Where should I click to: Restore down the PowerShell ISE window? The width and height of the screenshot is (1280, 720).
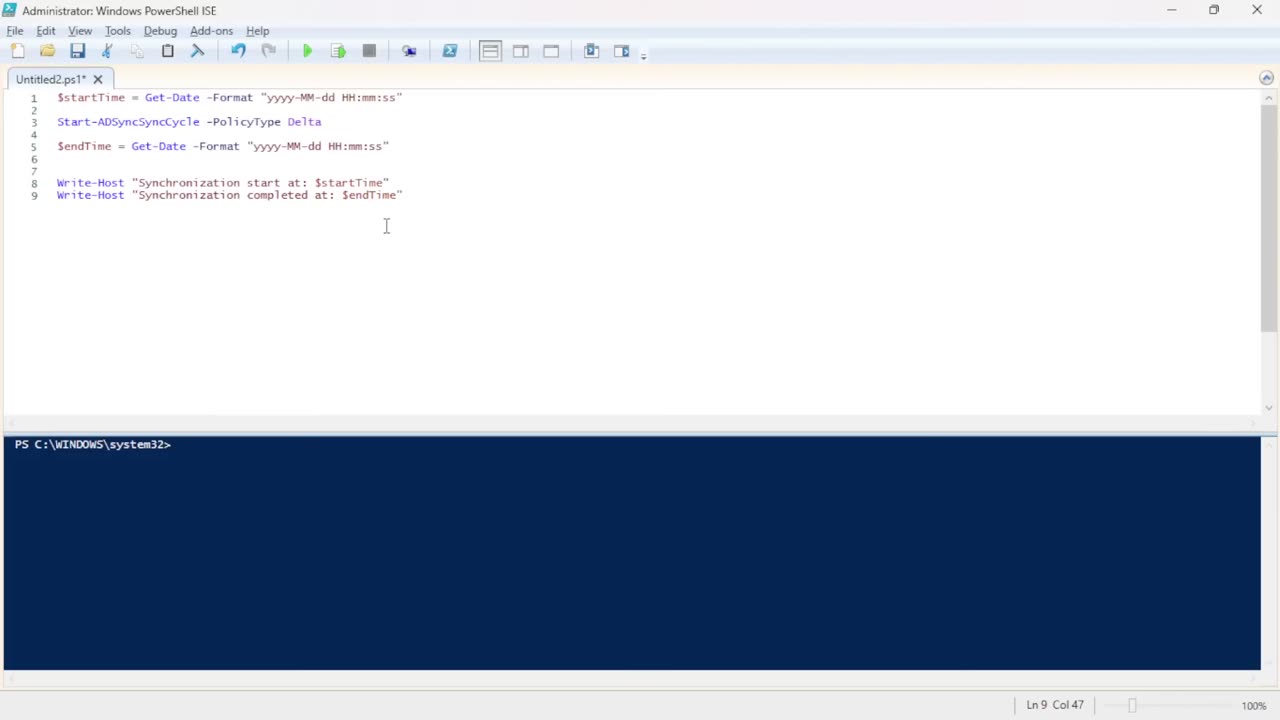(1214, 10)
